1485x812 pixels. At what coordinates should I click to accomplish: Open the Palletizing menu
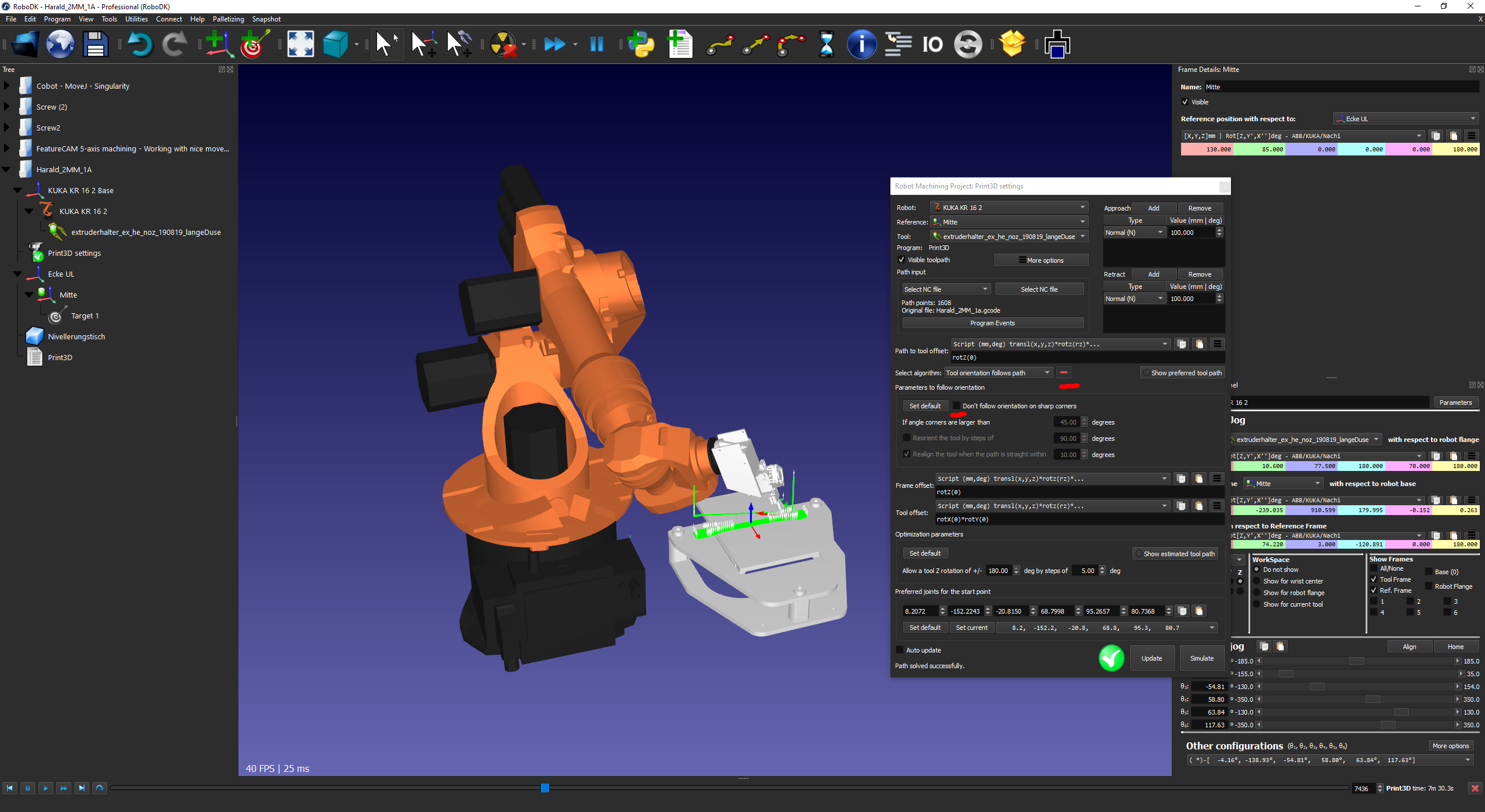tap(228, 19)
